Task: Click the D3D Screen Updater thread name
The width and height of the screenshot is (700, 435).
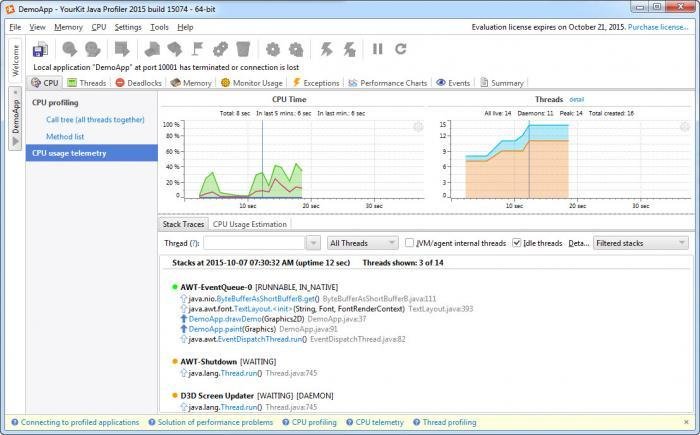Action: (x=217, y=396)
